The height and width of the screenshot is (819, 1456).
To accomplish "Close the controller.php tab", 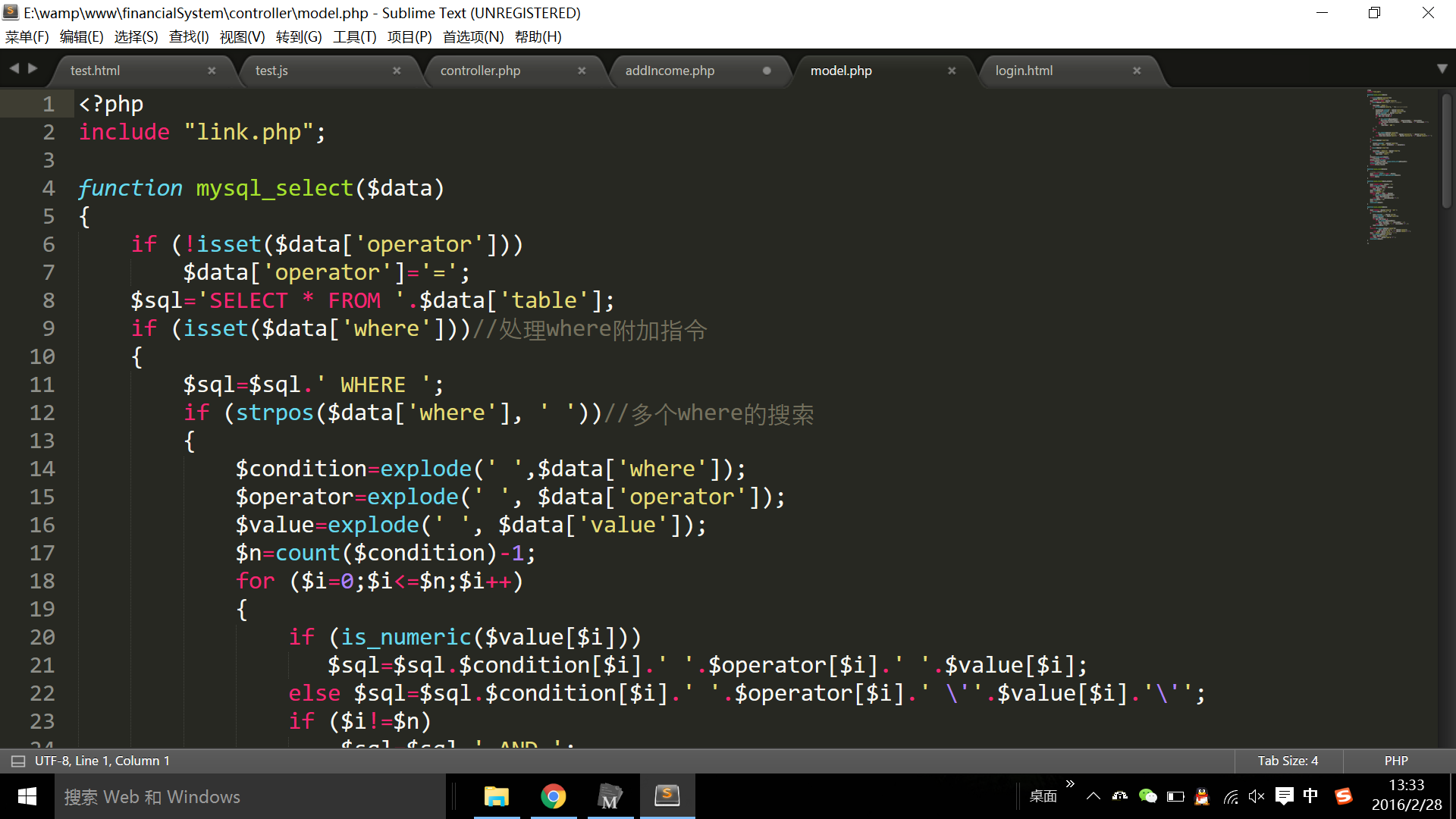I will (x=582, y=71).
